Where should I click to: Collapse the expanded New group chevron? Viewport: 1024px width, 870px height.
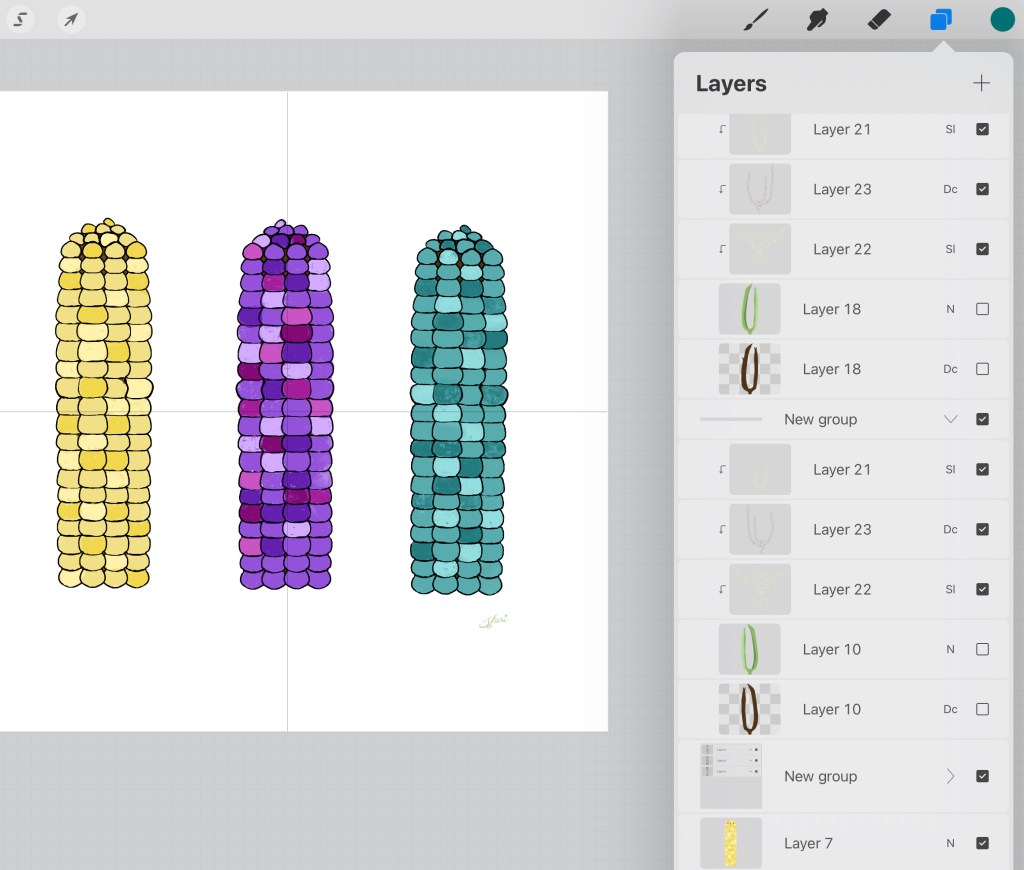(951, 419)
